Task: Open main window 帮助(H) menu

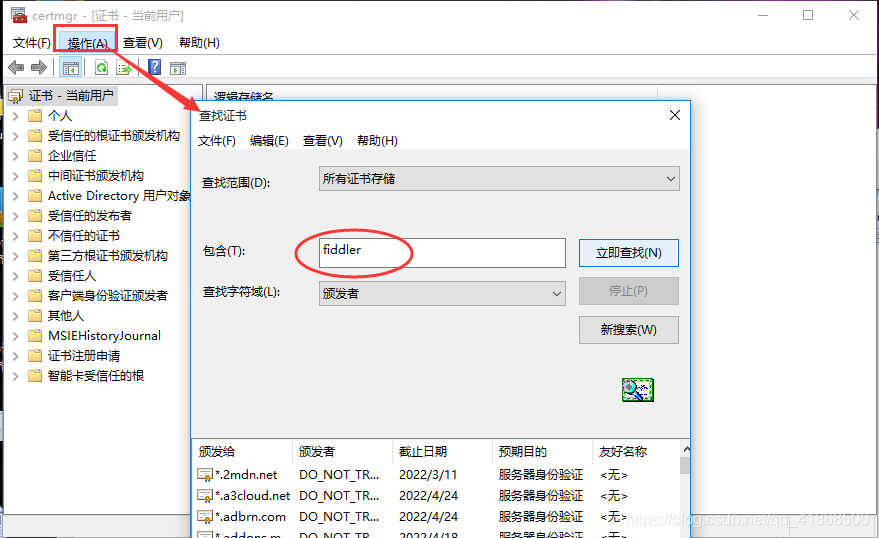Action: click(199, 43)
